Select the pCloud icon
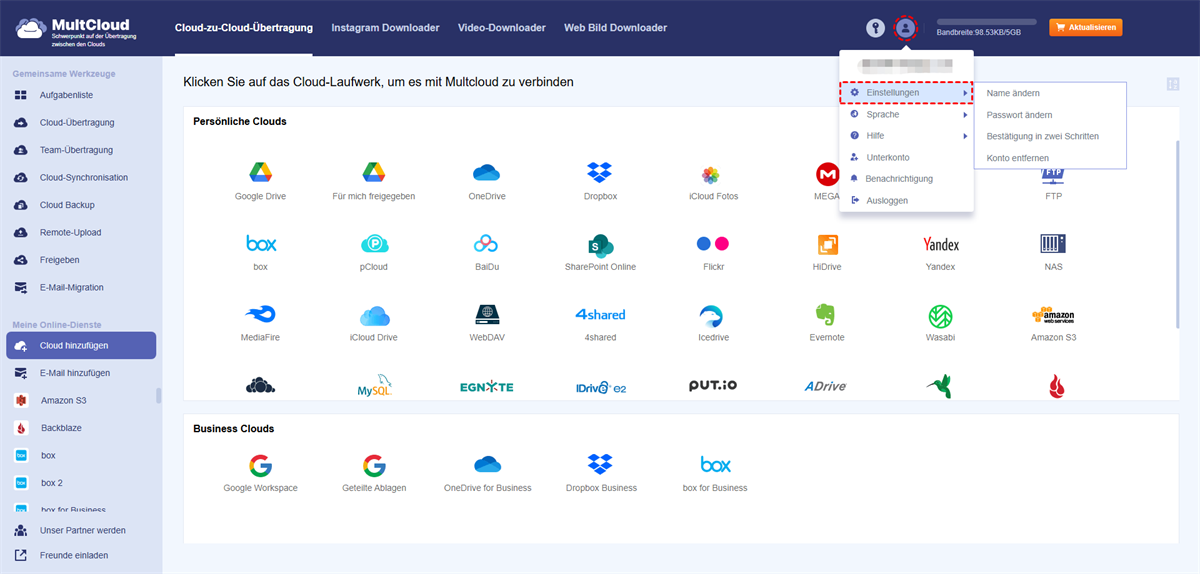The image size is (1200, 574). pyautogui.click(x=374, y=244)
